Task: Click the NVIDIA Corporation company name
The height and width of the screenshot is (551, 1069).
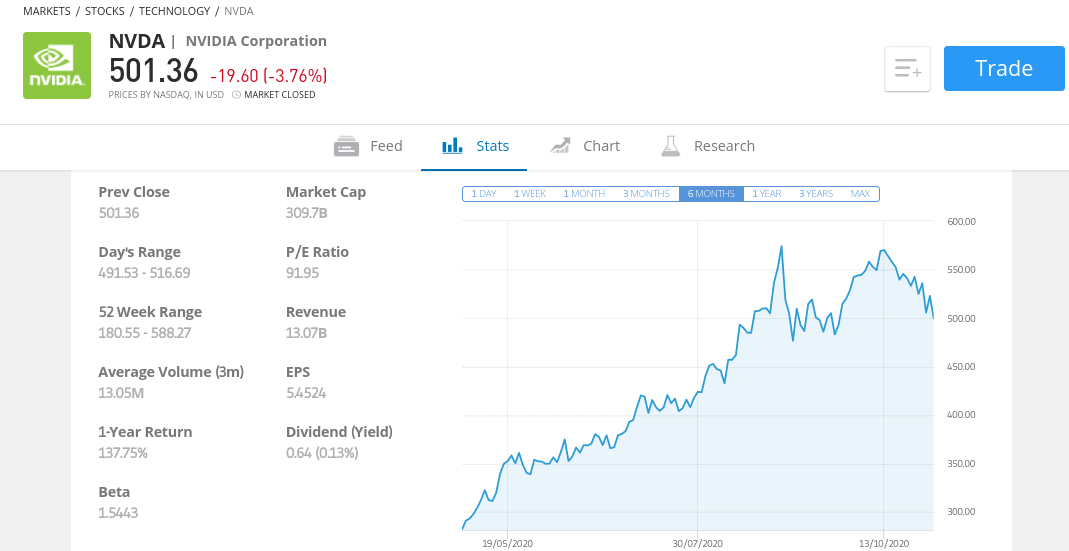Action: pos(256,41)
